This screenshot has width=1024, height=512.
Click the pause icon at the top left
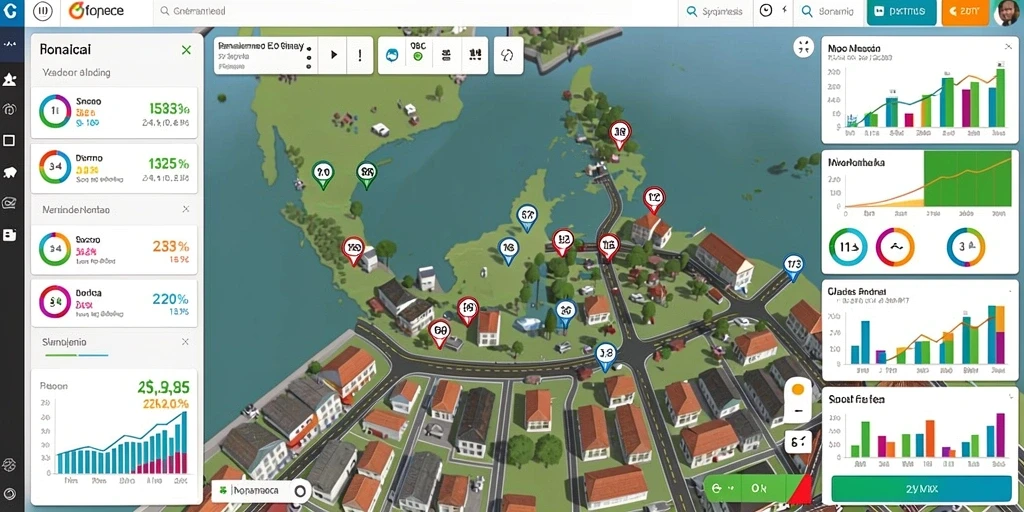(x=42, y=11)
